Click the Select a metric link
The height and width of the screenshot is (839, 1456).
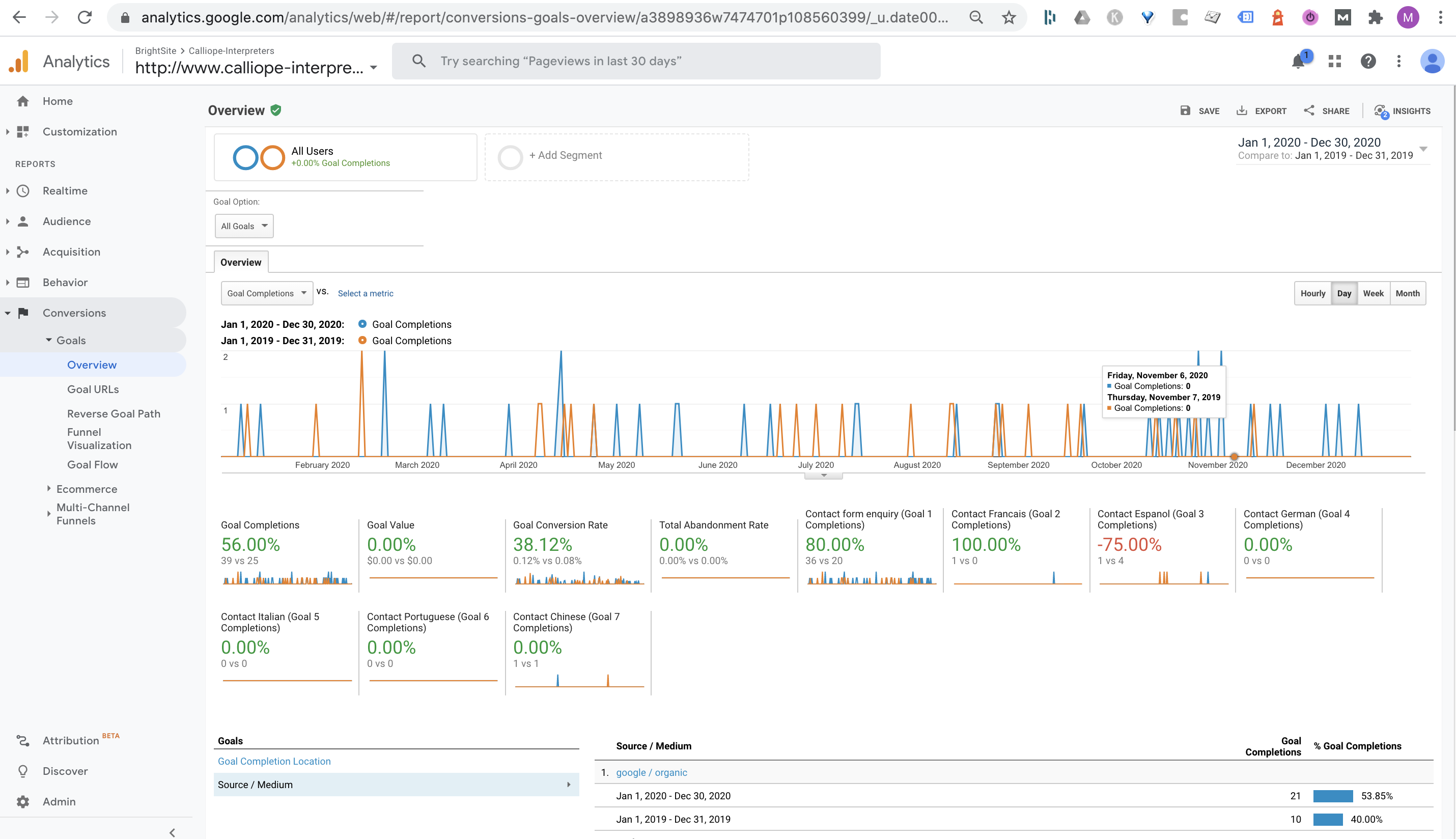pos(366,293)
